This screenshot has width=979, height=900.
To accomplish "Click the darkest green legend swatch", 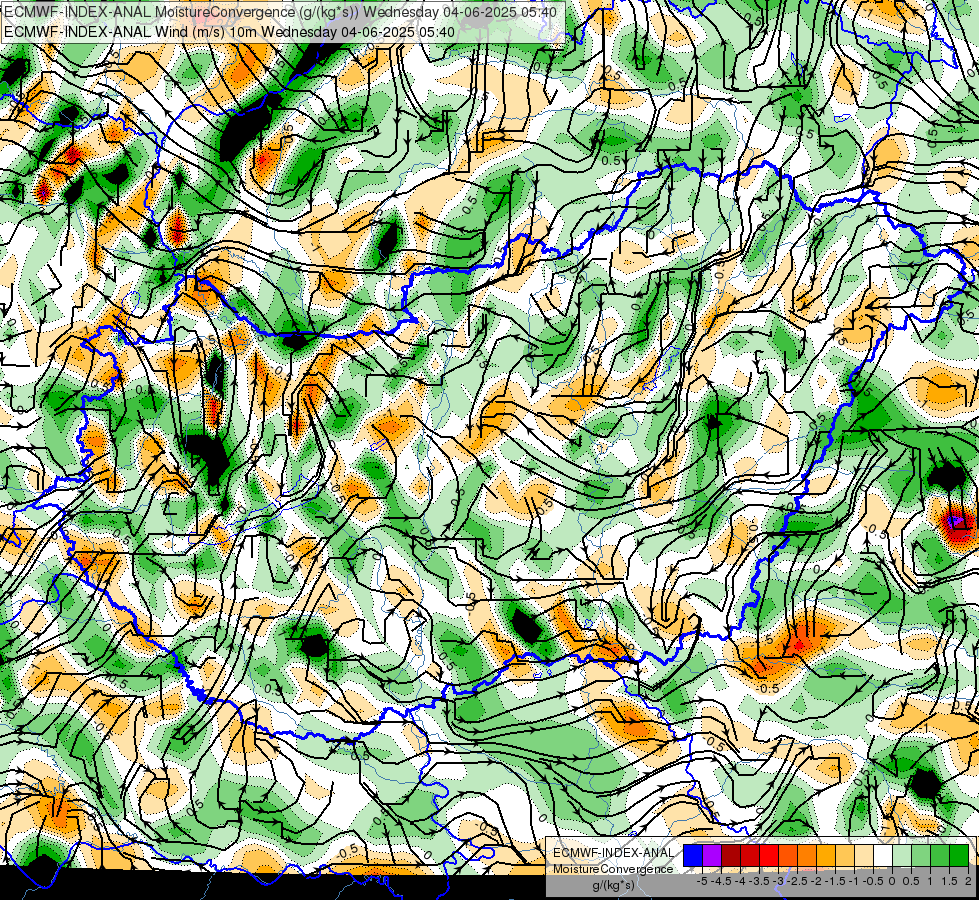I will 959,855.
